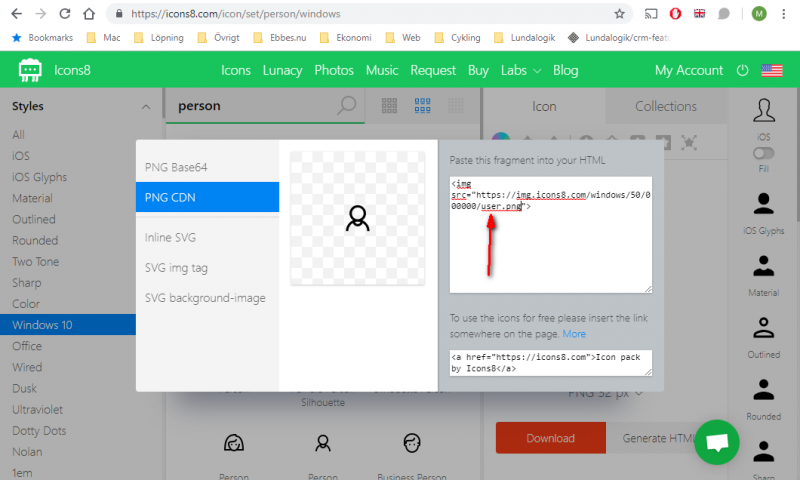Open the green profile avatar M
800x480 pixels.
point(759,14)
